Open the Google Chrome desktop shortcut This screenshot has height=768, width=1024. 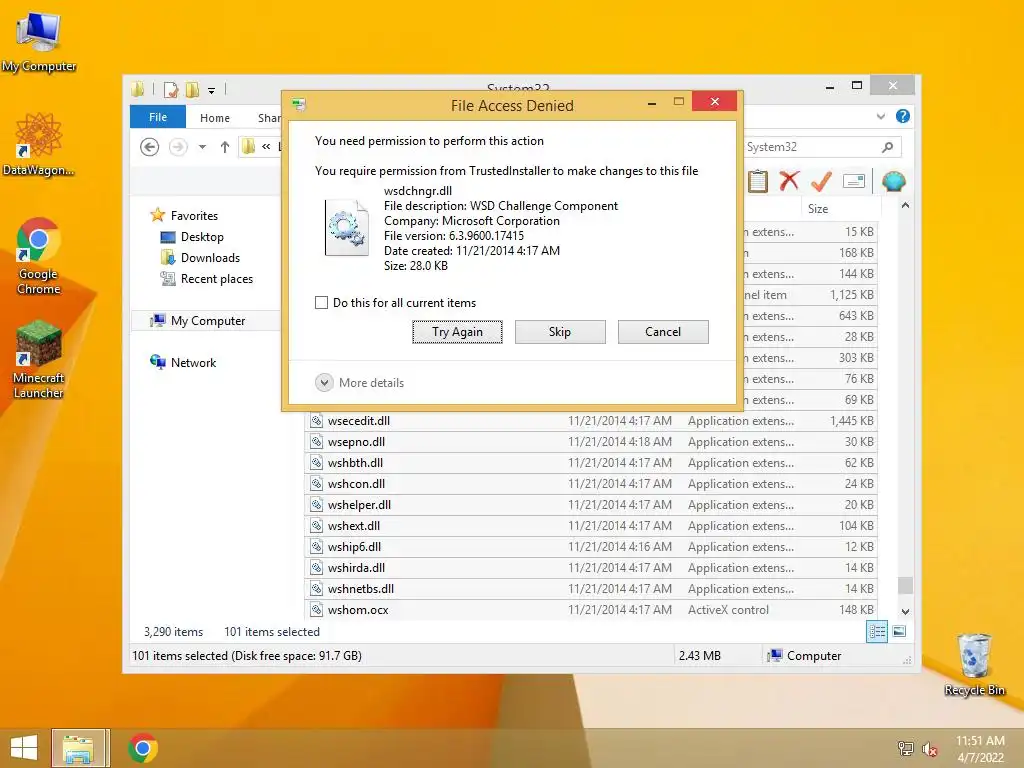(38, 256)
